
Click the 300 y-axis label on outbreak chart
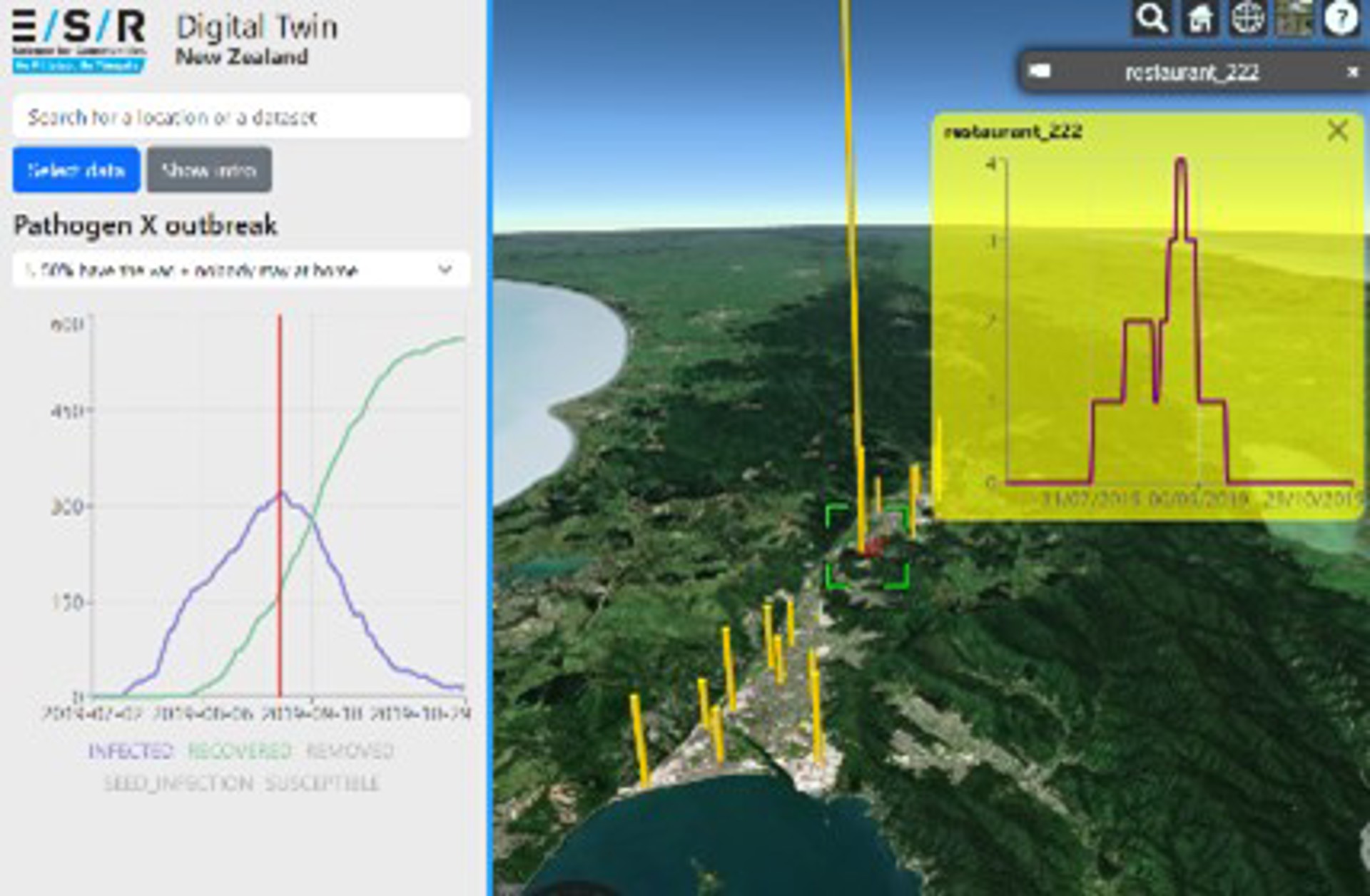[66, 507]
